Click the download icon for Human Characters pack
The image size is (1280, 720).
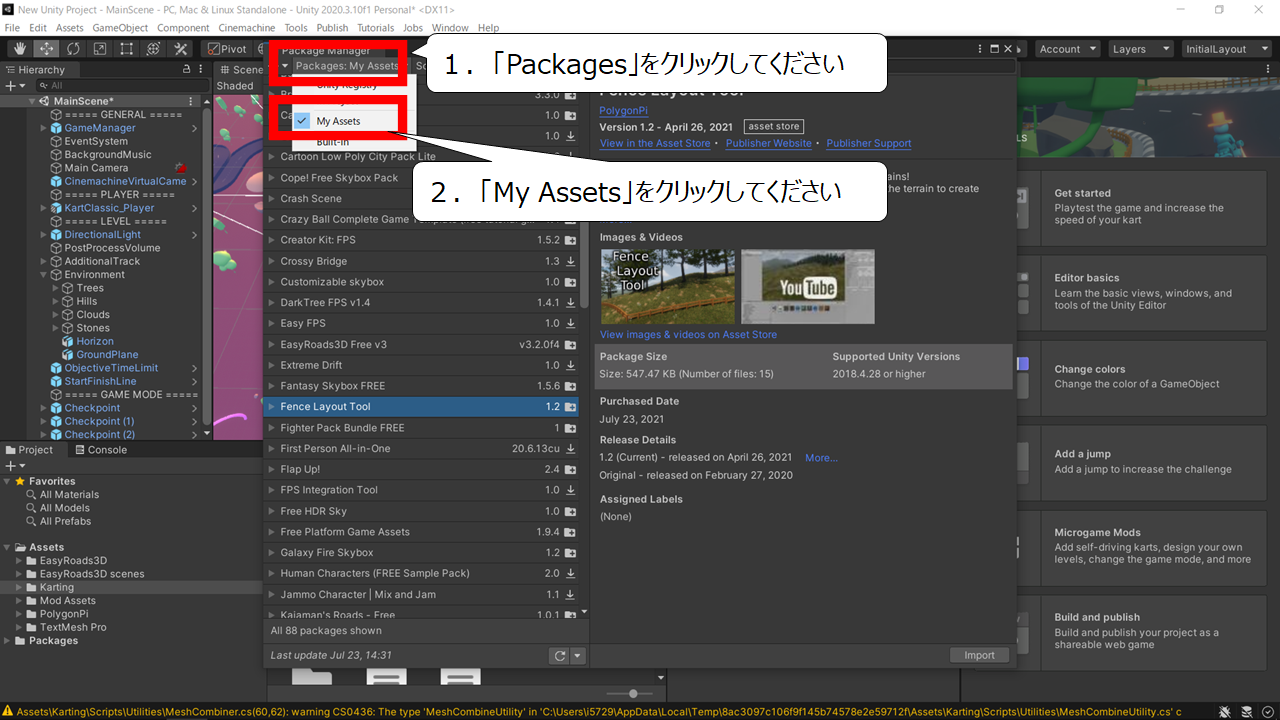pos(570,574)
